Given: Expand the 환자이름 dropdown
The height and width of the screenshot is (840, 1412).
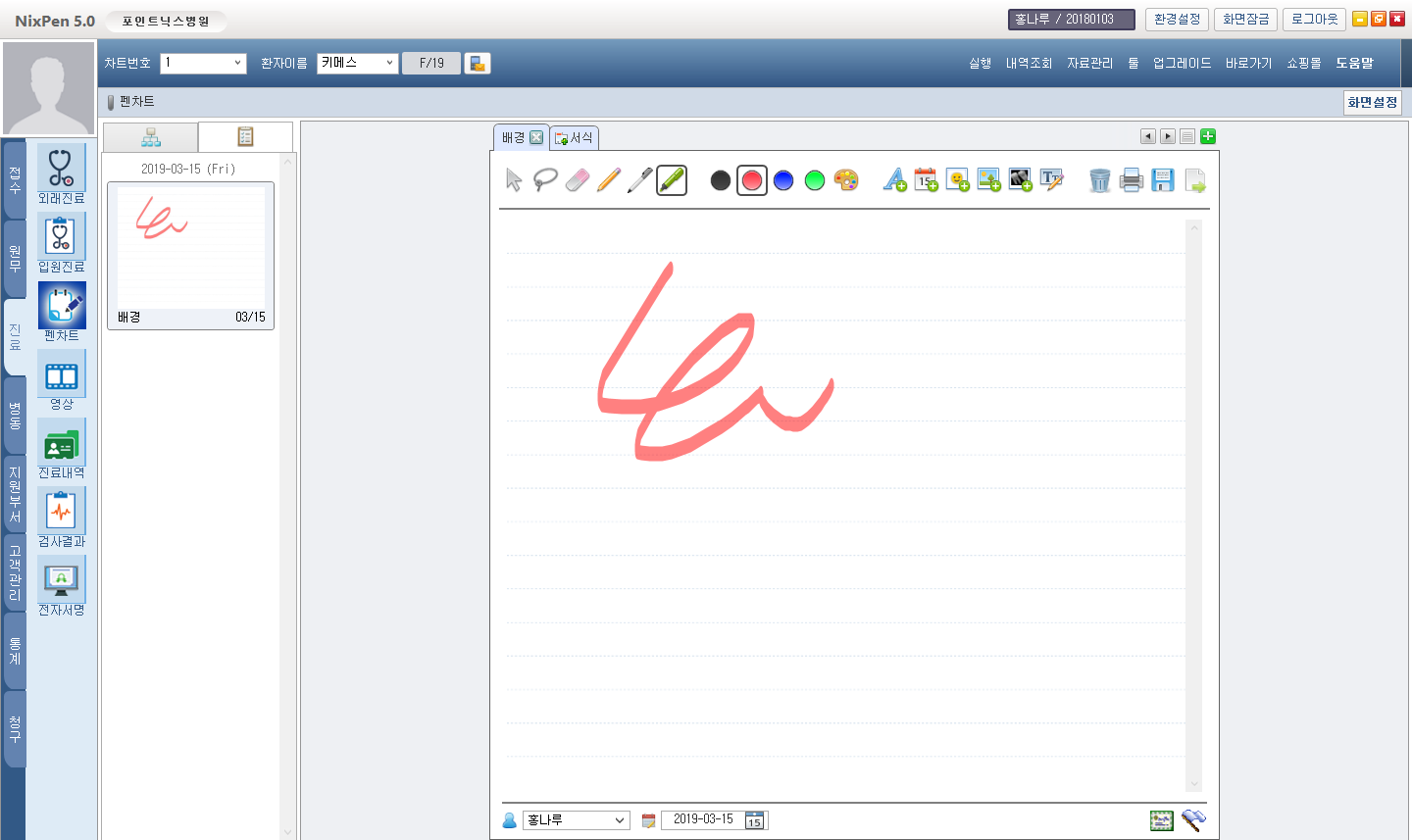Looking at the screenshot, I should pyautogui.click(x=389, y=63).
